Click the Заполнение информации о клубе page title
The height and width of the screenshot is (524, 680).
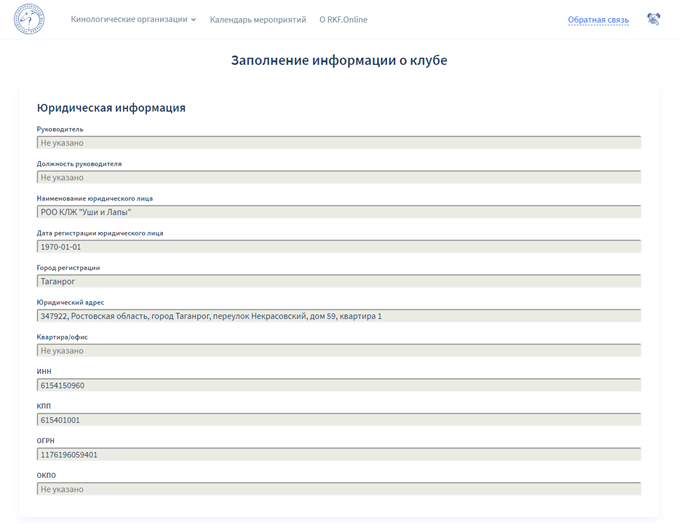[339, 61]
